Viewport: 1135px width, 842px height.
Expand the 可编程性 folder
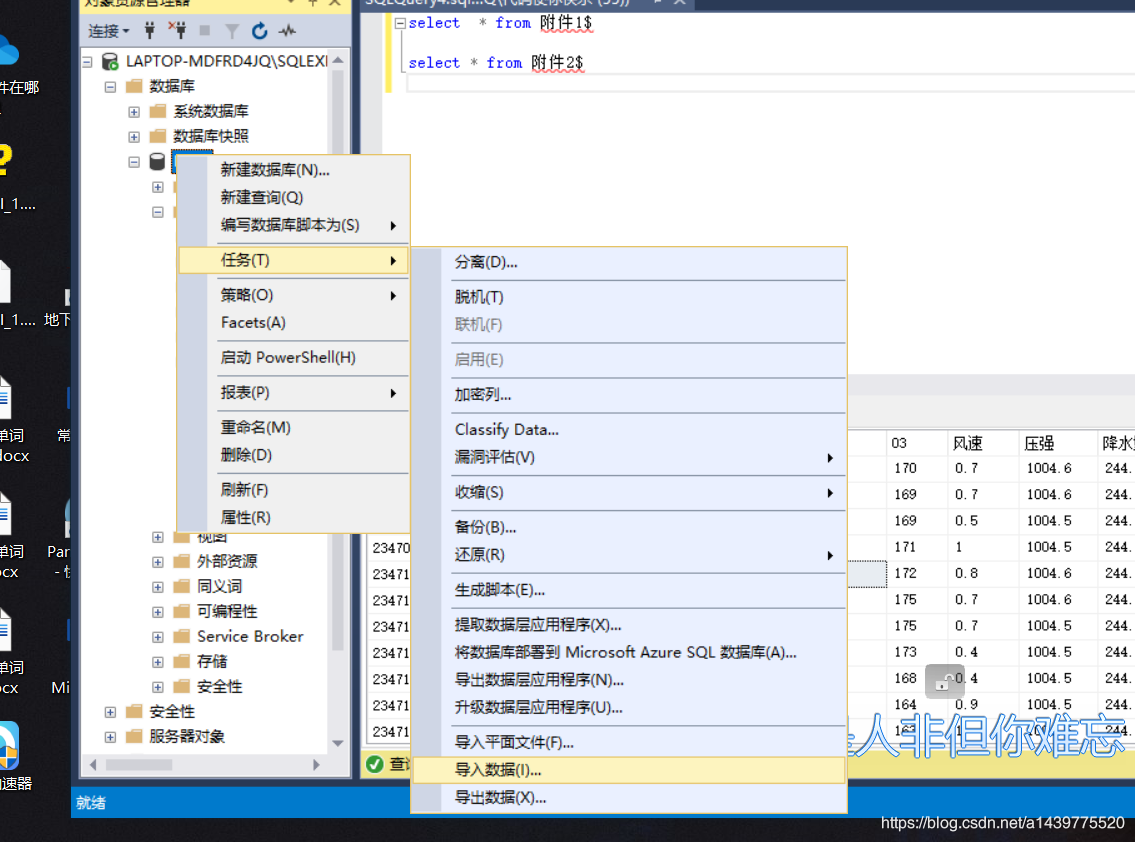tap(158, 612)
